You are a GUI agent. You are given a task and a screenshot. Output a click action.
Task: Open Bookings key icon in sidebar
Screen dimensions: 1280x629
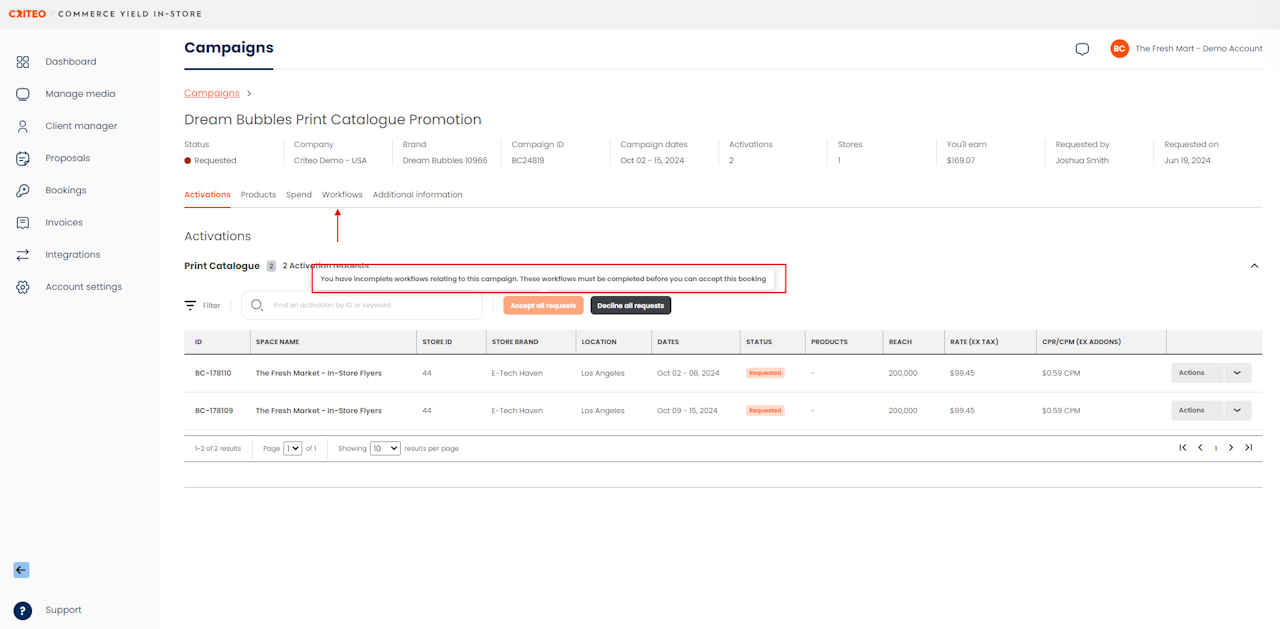point(23,190)
